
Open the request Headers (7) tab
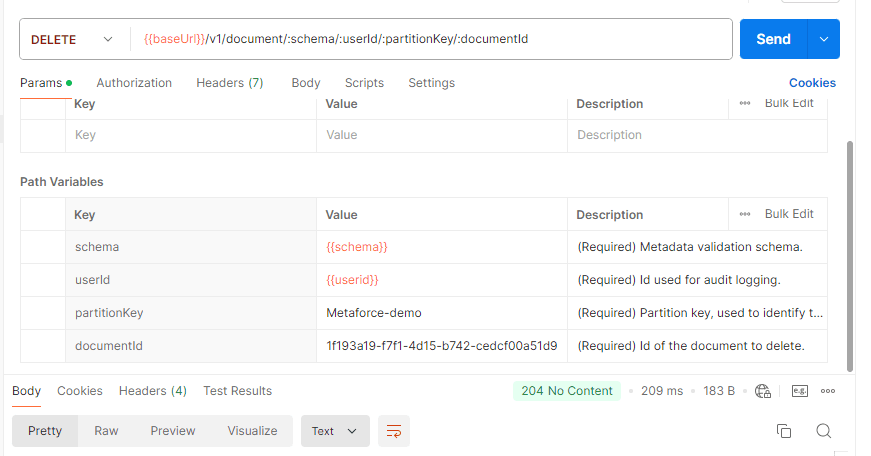(x=229, y=83)
